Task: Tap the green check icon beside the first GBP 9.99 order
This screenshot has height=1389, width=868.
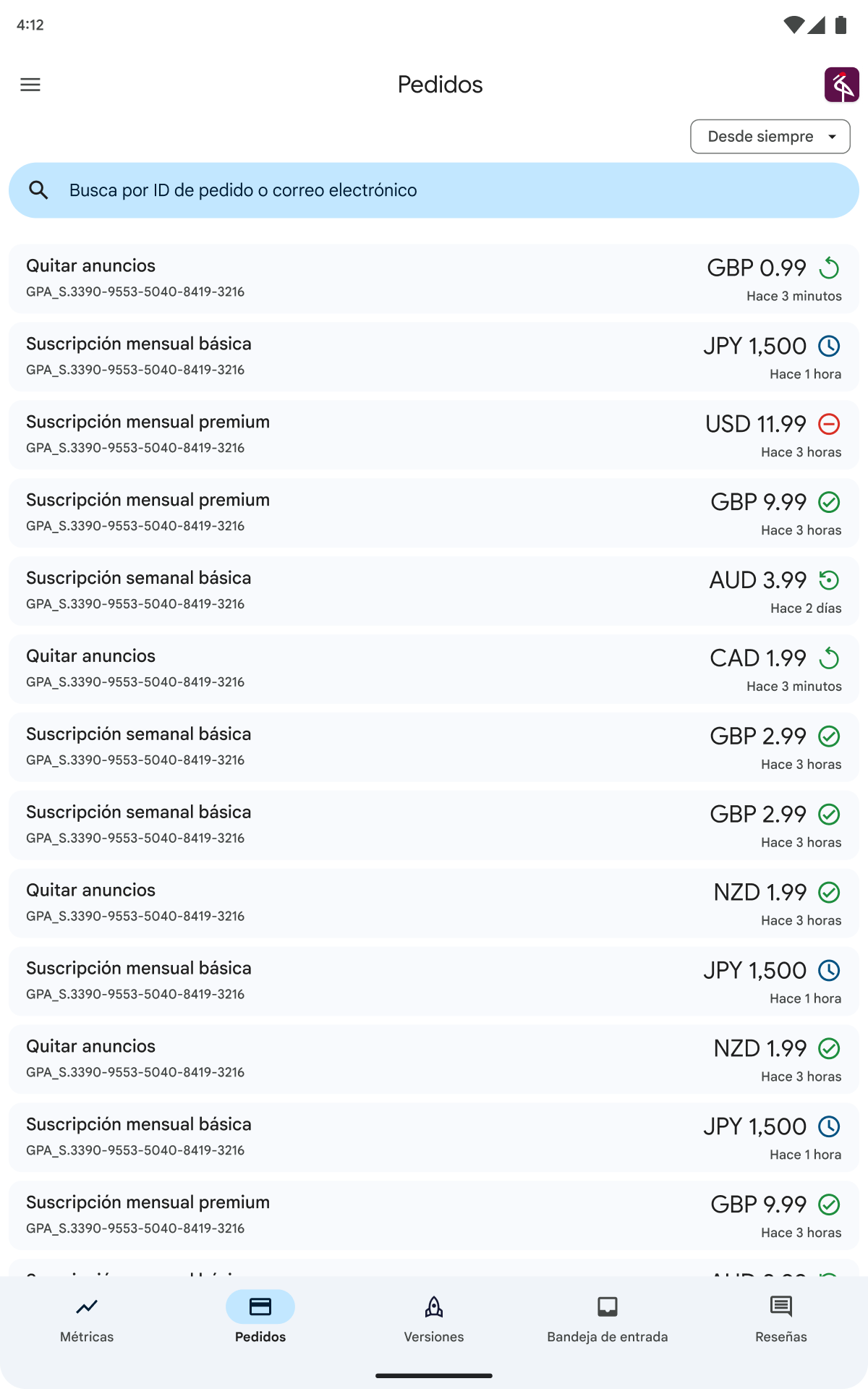Action: (829, 502)
